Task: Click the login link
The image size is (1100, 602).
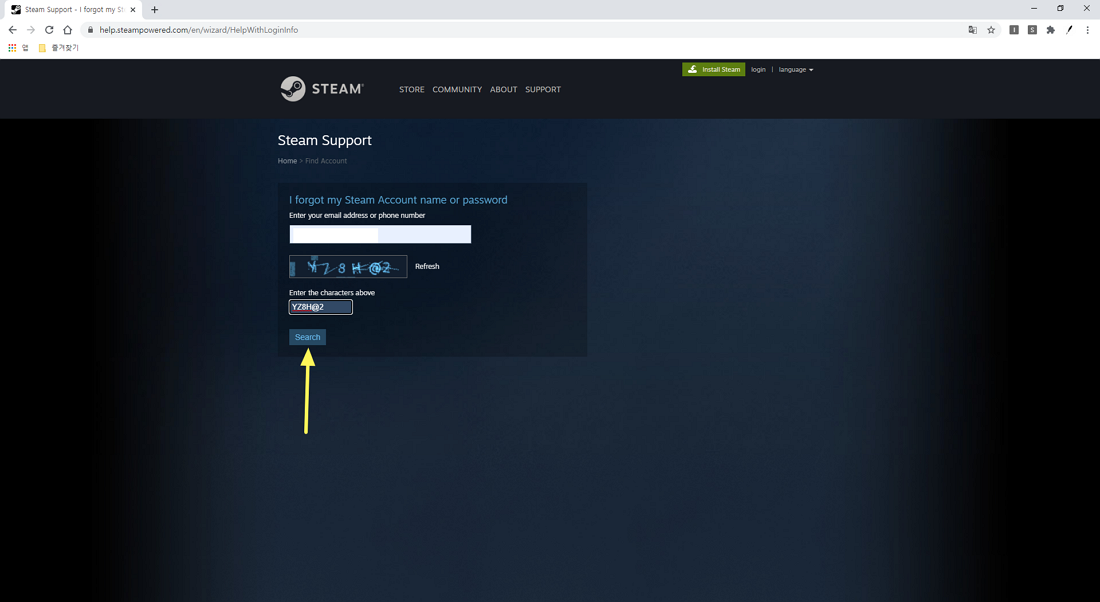Action: 758,69
